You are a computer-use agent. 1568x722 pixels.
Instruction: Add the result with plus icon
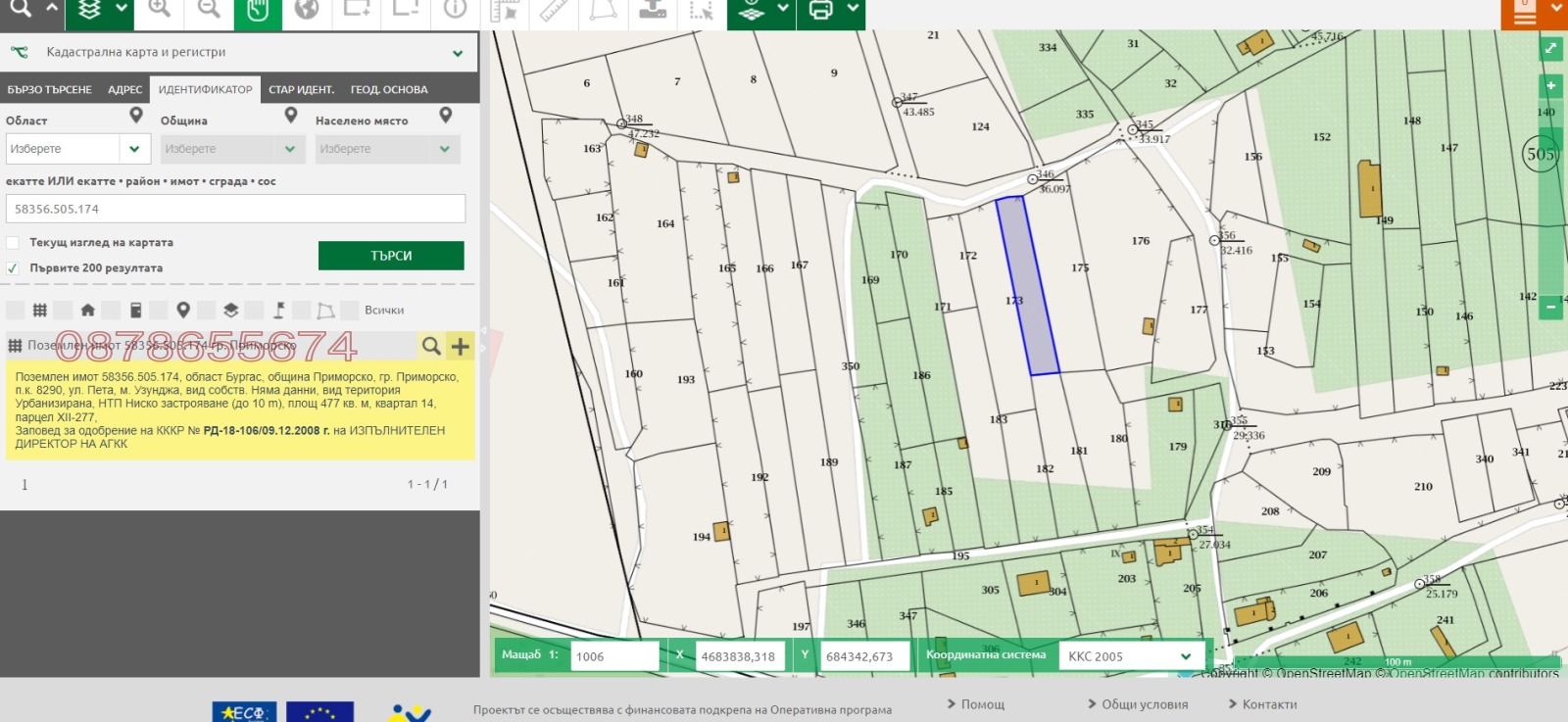tap(460, 346)
